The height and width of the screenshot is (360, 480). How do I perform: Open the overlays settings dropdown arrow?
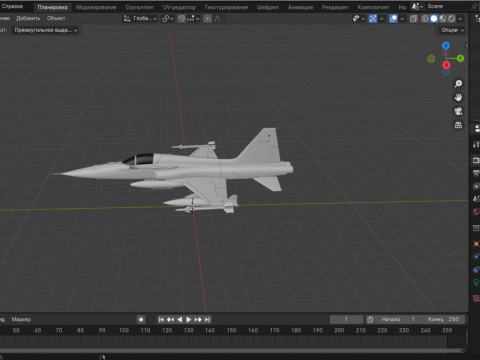[x=402, y=19]
